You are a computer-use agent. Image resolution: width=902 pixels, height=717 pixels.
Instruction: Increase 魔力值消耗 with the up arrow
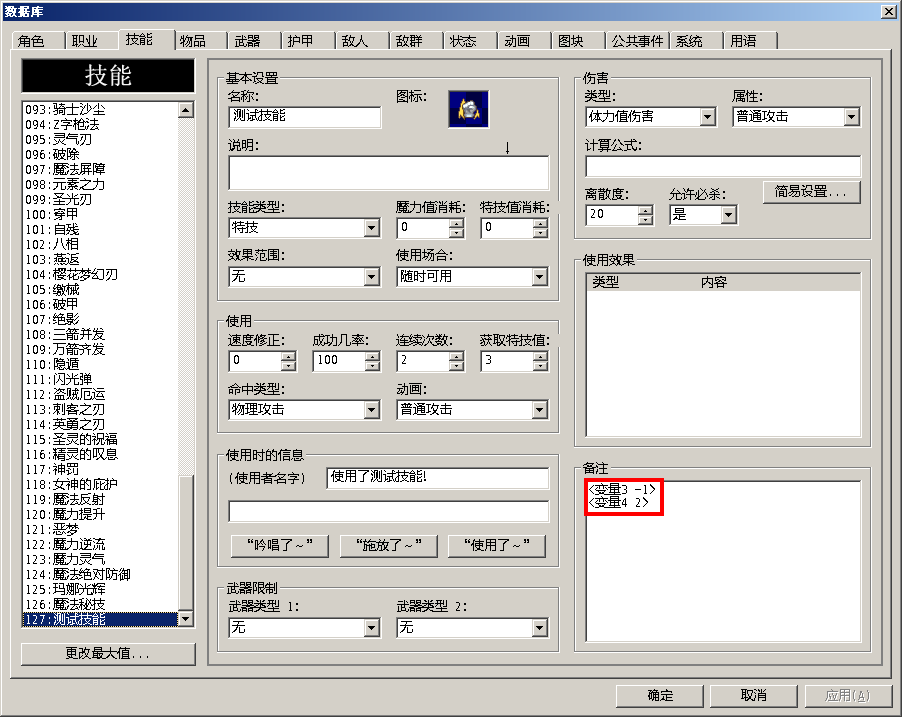point(456,224)
